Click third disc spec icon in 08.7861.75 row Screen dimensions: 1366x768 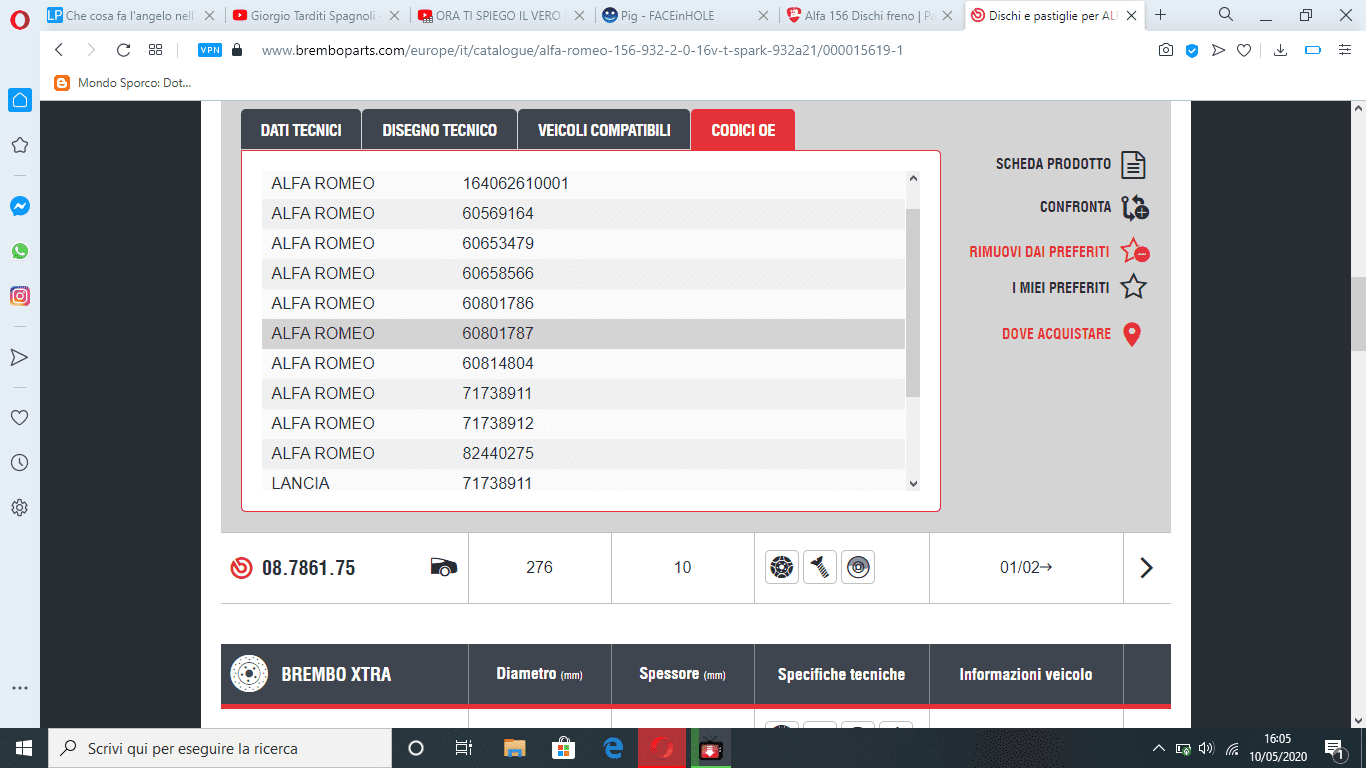click(x=858, y=568)
